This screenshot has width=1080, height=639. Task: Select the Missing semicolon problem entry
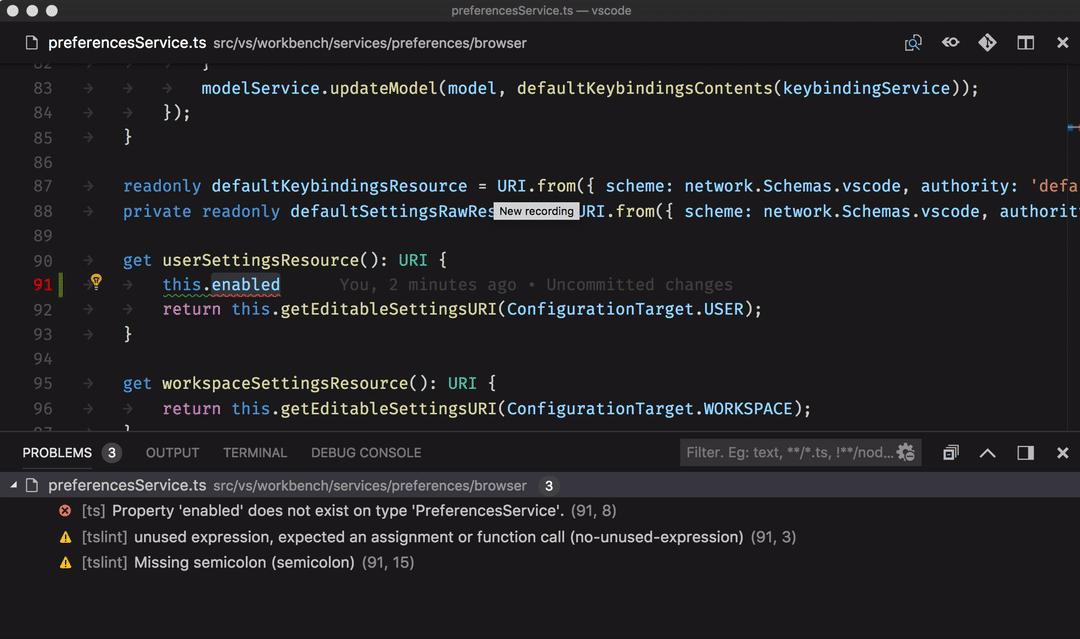(x=250, y=562)
